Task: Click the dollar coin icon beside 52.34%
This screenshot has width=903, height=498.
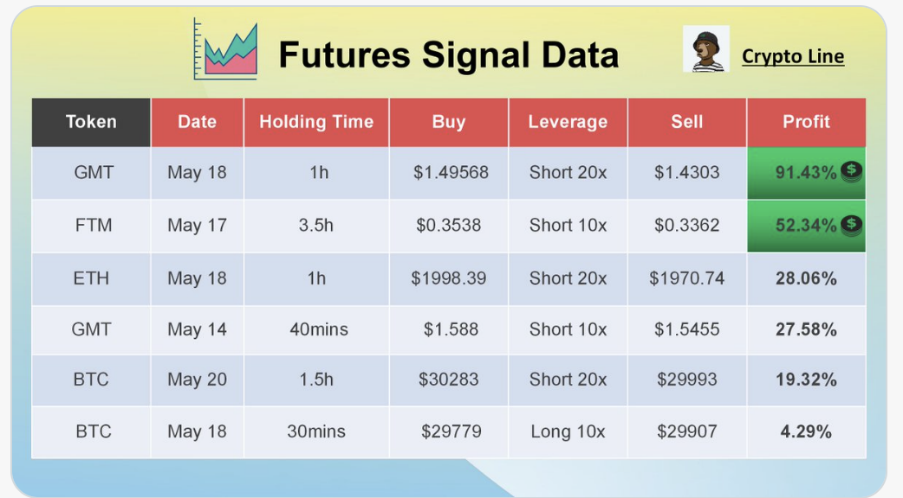Action: (851, 224)
